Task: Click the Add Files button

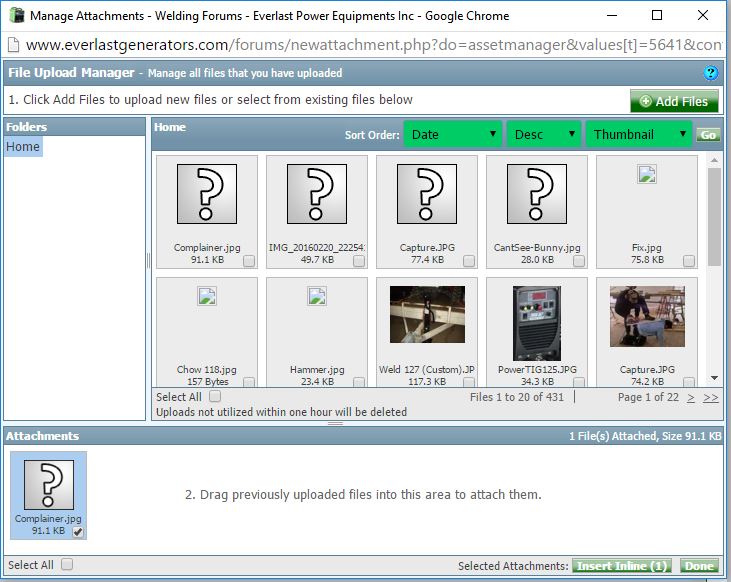Action: pos(673,101)
